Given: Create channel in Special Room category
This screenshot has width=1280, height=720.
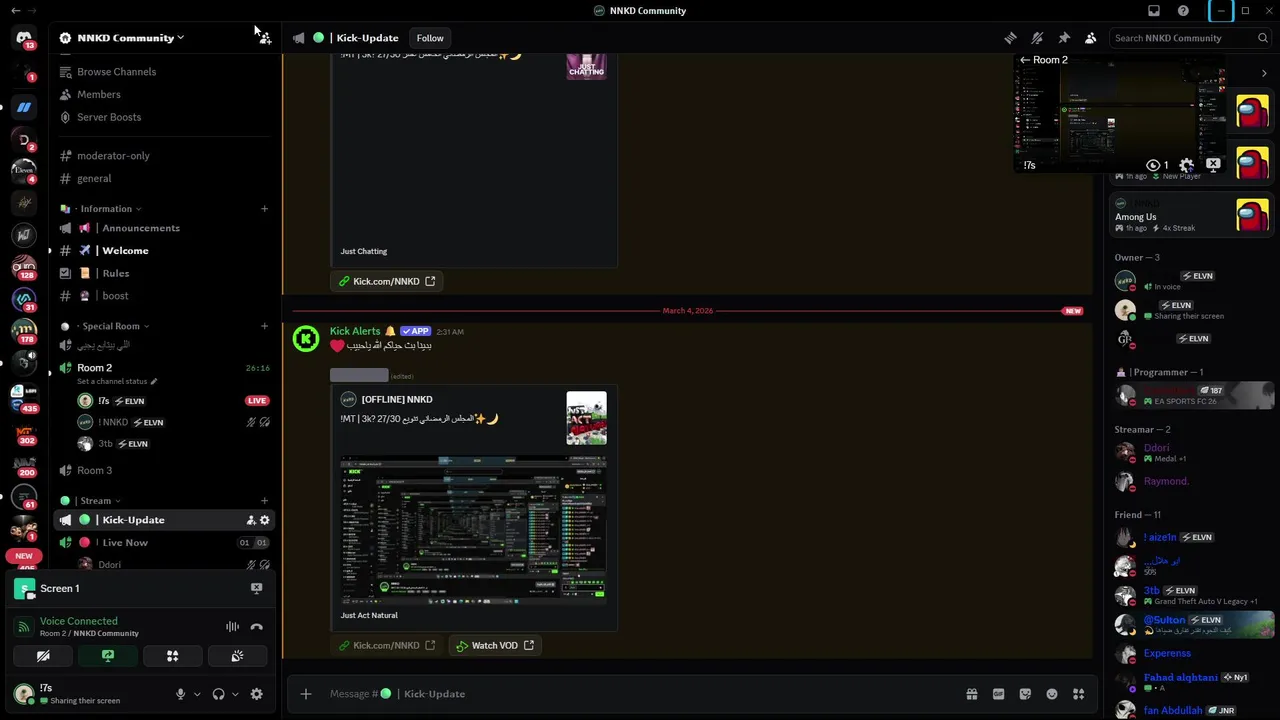Looking at the screenshot, I should pyautogui.click(x=264, y=326).
